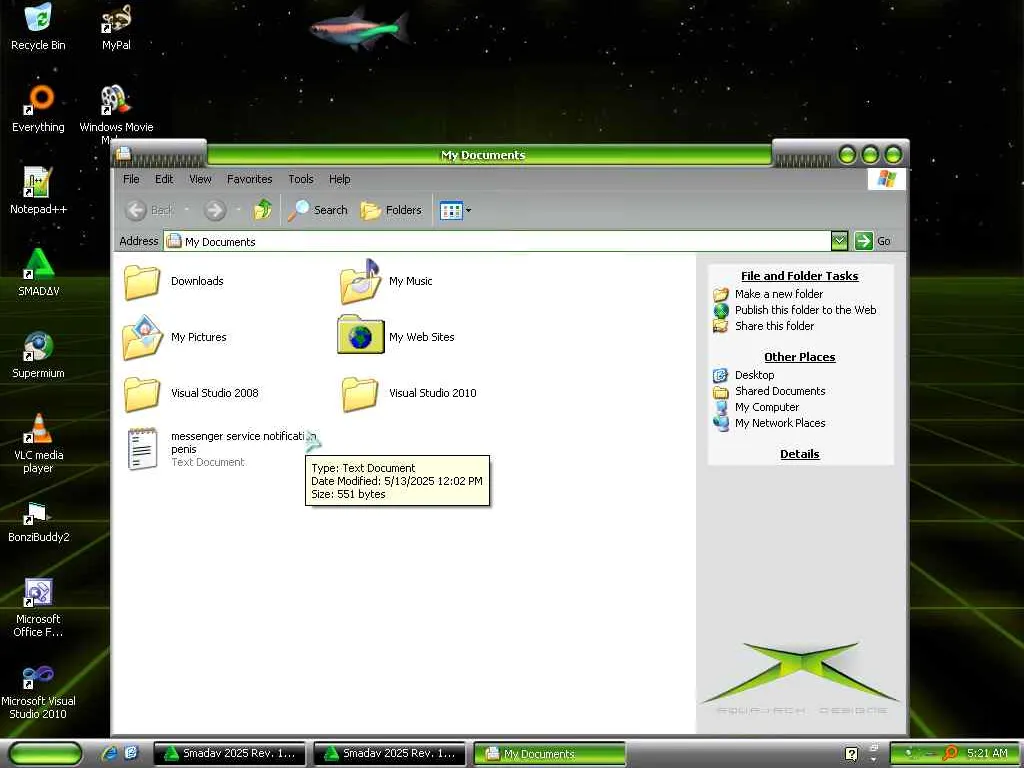1024x768 pixels.
Task: Select the Visual Studio 2008 folder
Action: (x=191, y=393)
